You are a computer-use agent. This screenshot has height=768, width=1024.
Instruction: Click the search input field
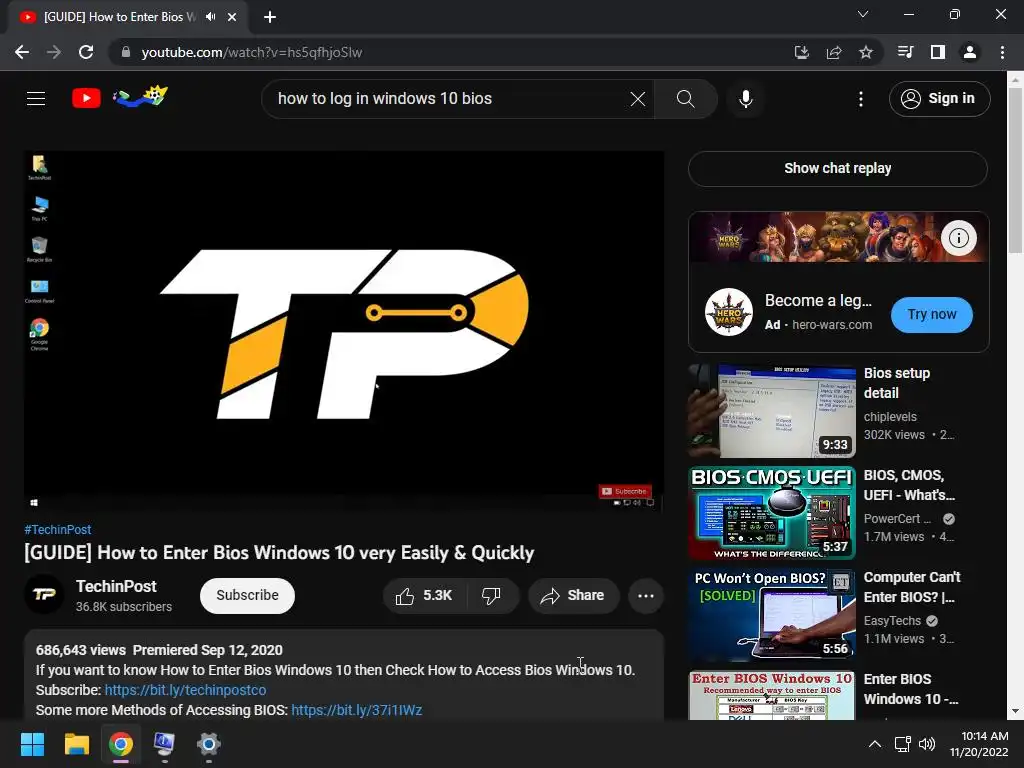(451, 99)
